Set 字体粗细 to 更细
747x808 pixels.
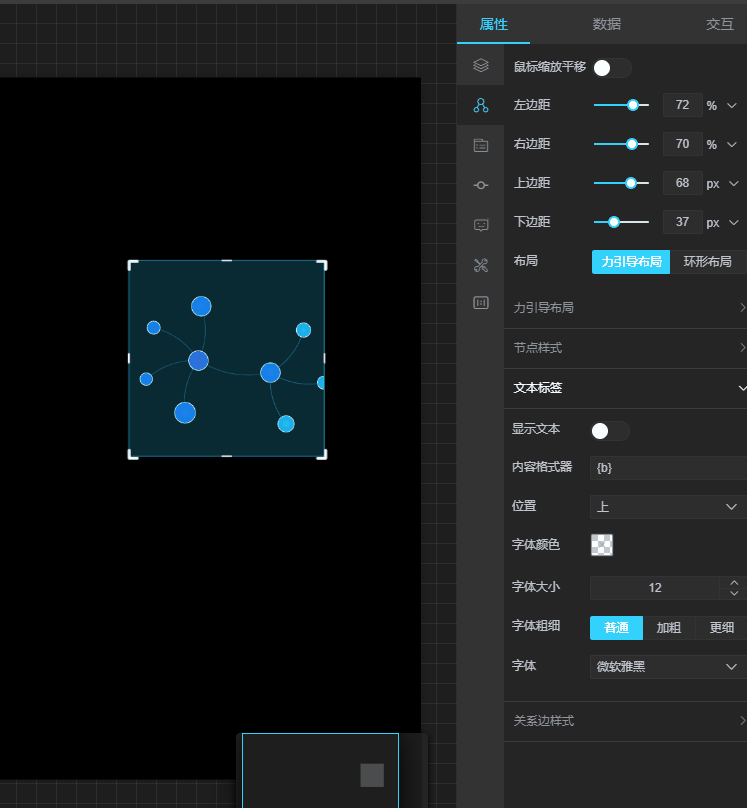pos(721,628)
